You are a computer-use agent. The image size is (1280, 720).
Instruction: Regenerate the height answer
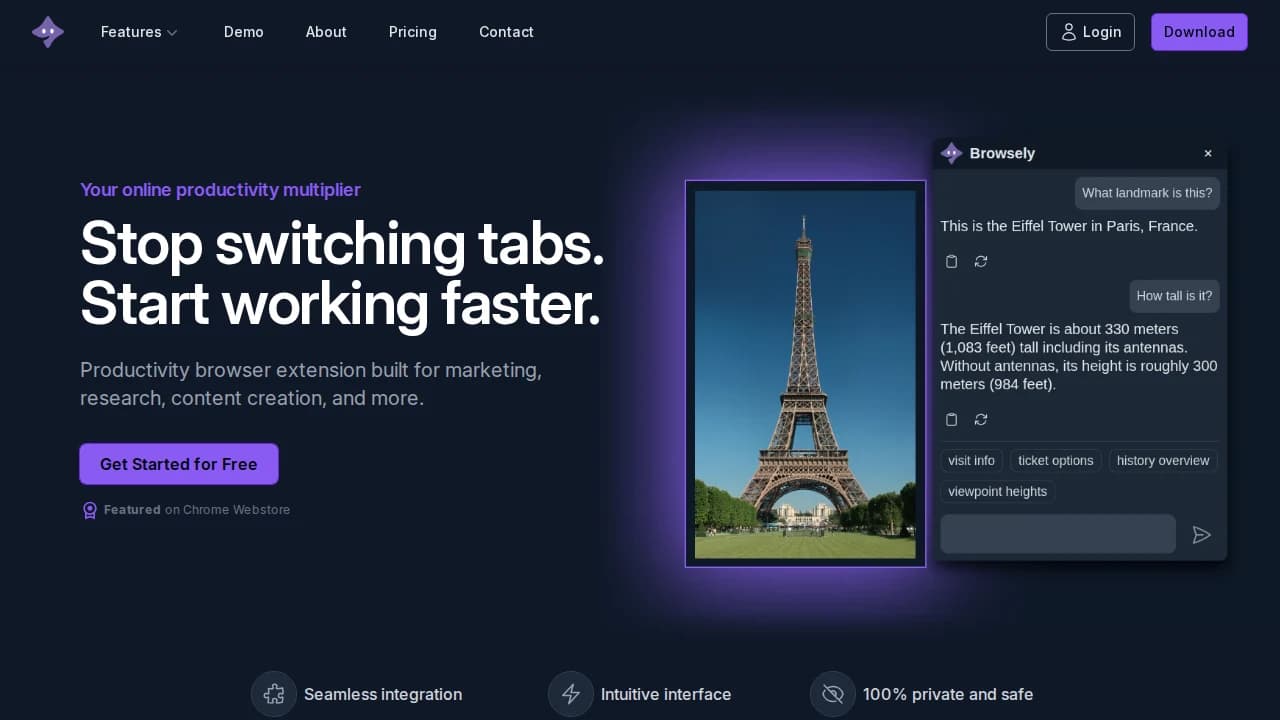coord(981,419)
